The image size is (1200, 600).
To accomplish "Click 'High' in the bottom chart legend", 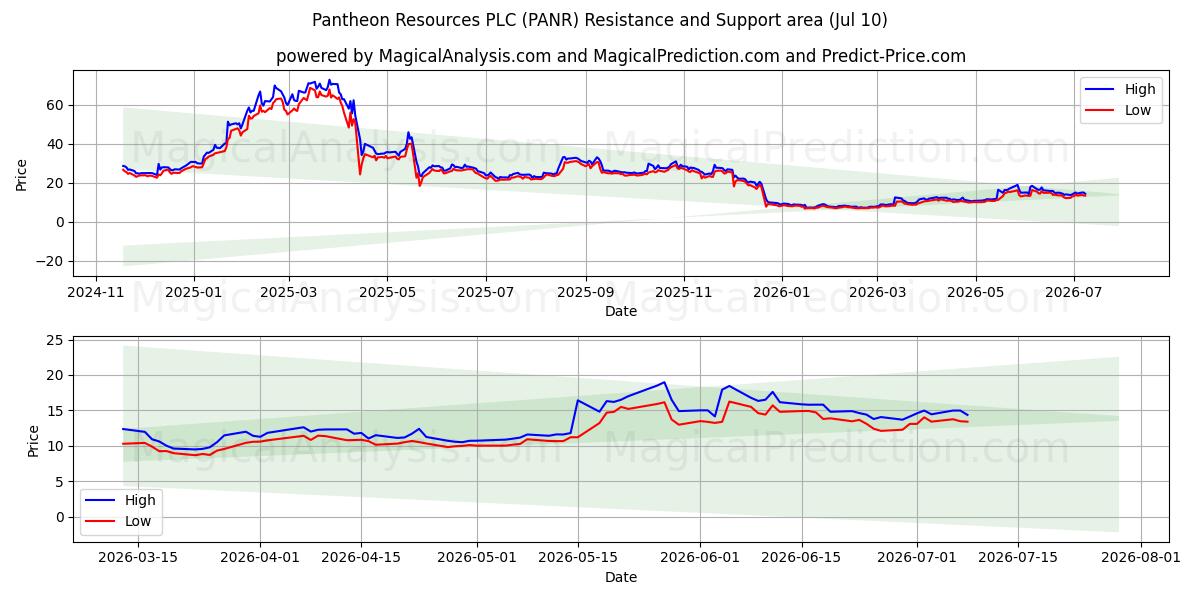I will pyautogui.click(x=140, y=500).
